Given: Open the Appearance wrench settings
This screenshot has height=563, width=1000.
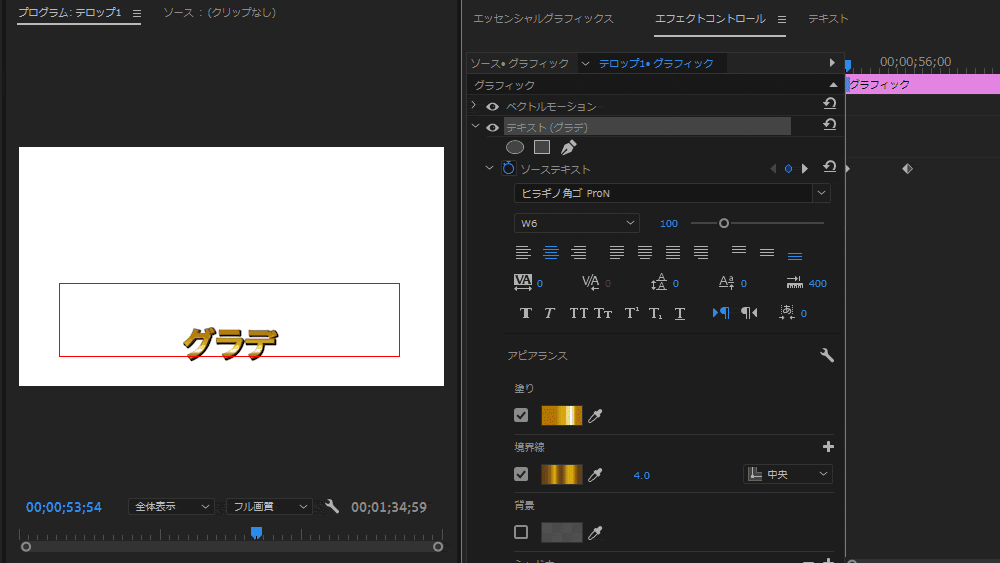Looking at the screenshot, I should pos(827,355).
